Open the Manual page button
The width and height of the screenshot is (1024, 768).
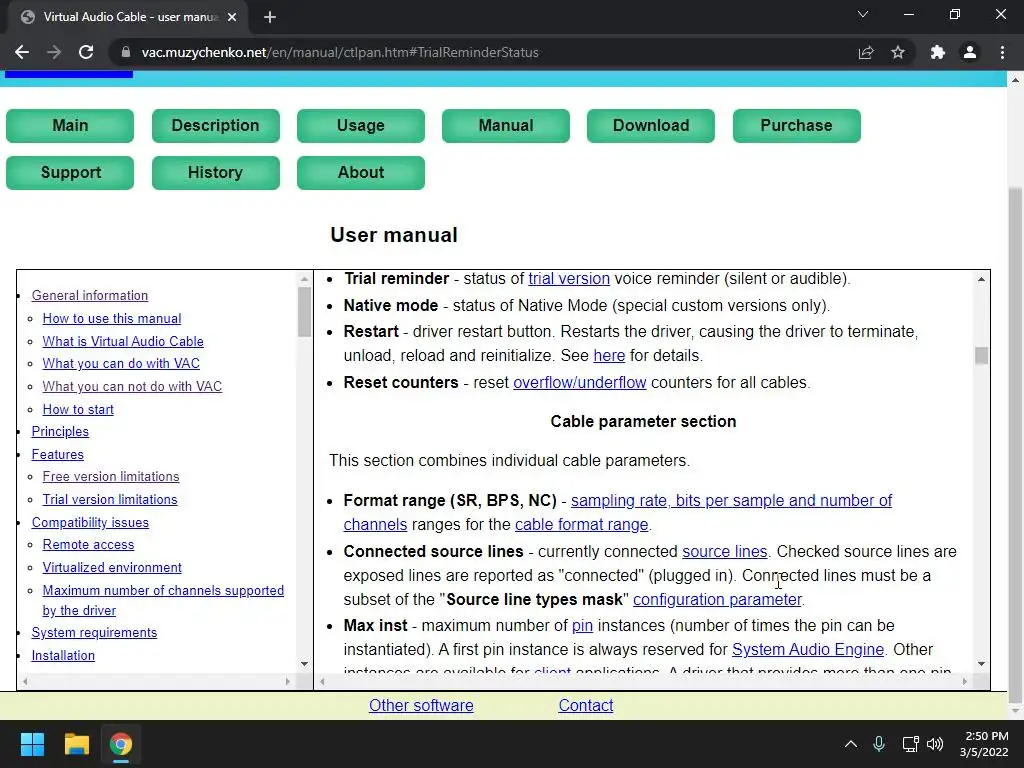pyautogui.click(x=505, y=125)
